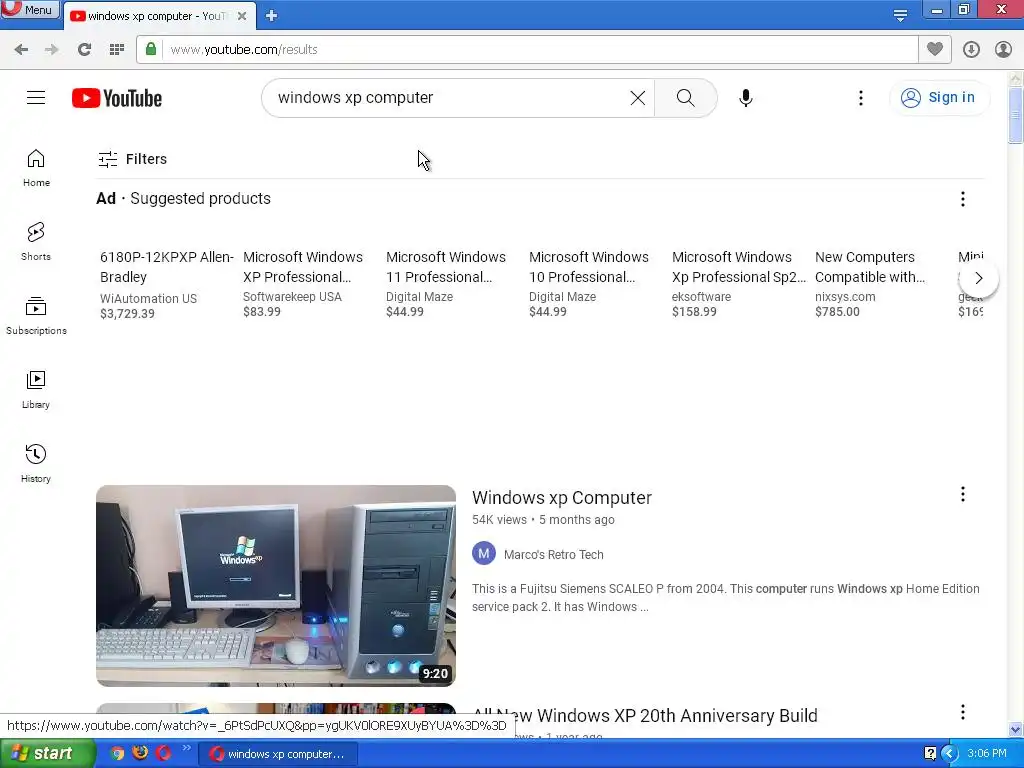This screenshot has height=768, width=1024.
Task: Open the Opera tab menu icon
Action: coord(900,15)
